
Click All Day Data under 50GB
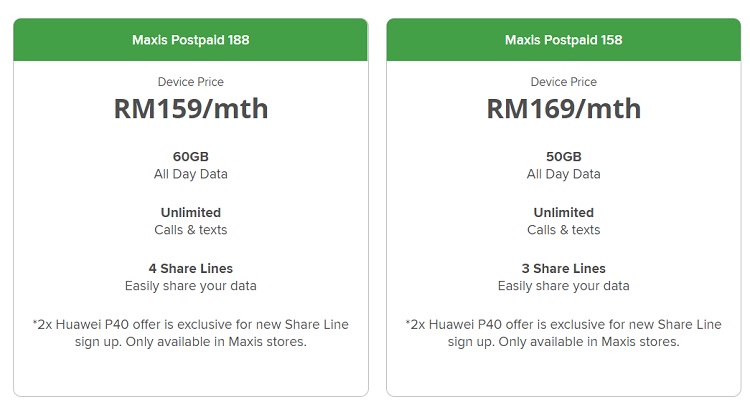563,174
